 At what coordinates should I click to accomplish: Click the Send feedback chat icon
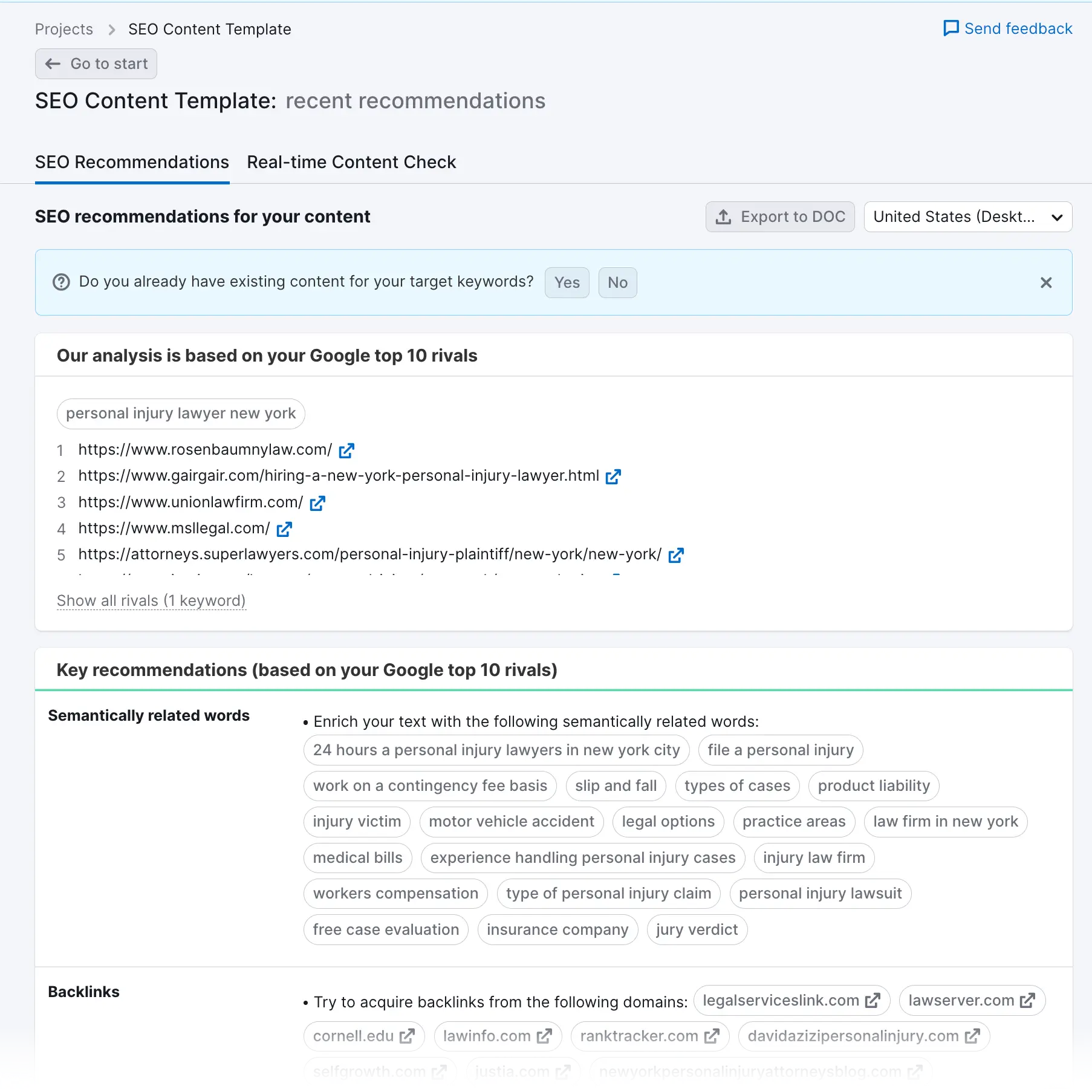(x=951, y=28)
